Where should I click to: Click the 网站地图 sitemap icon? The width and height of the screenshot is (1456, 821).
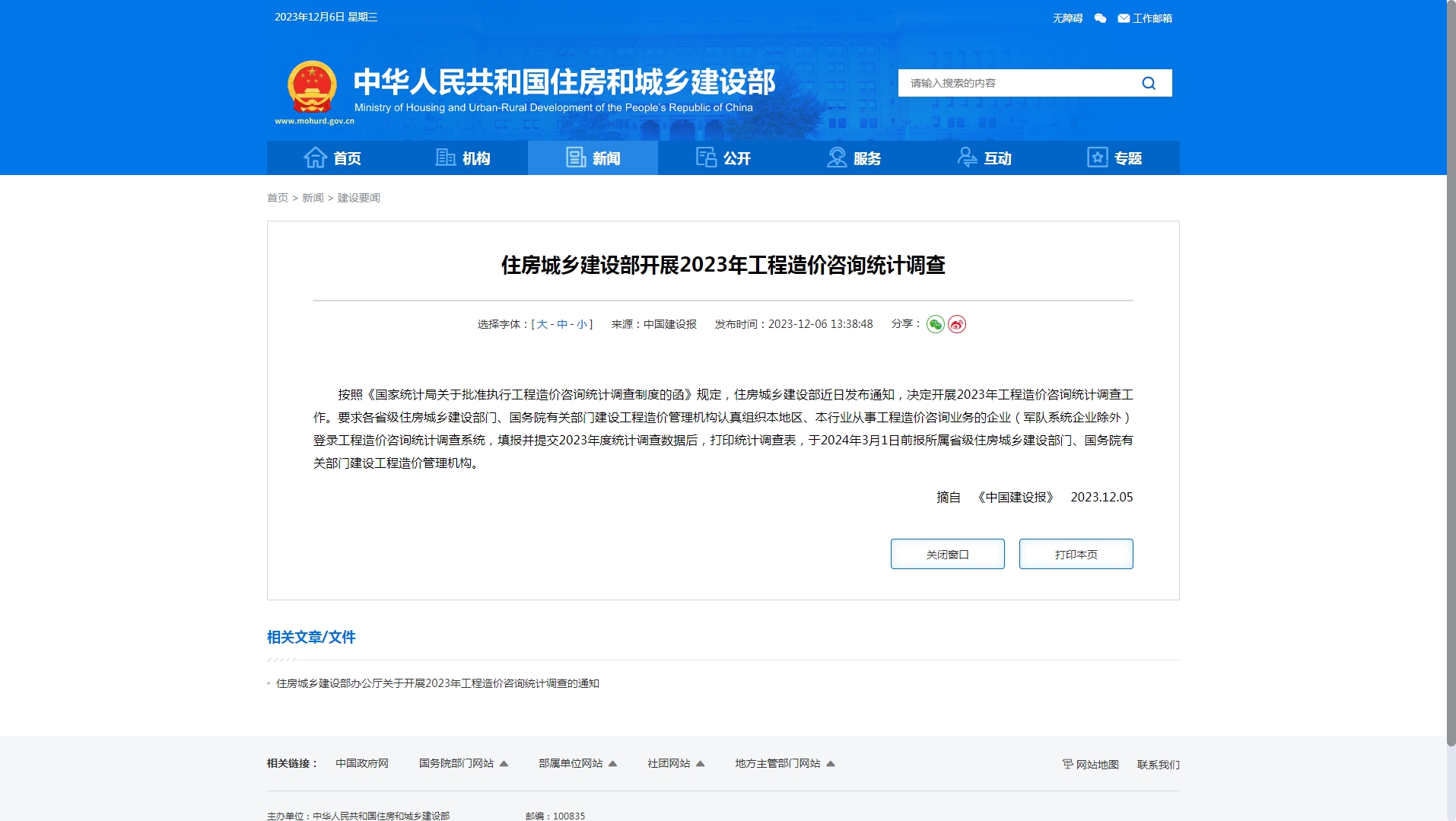point(1067,764)
